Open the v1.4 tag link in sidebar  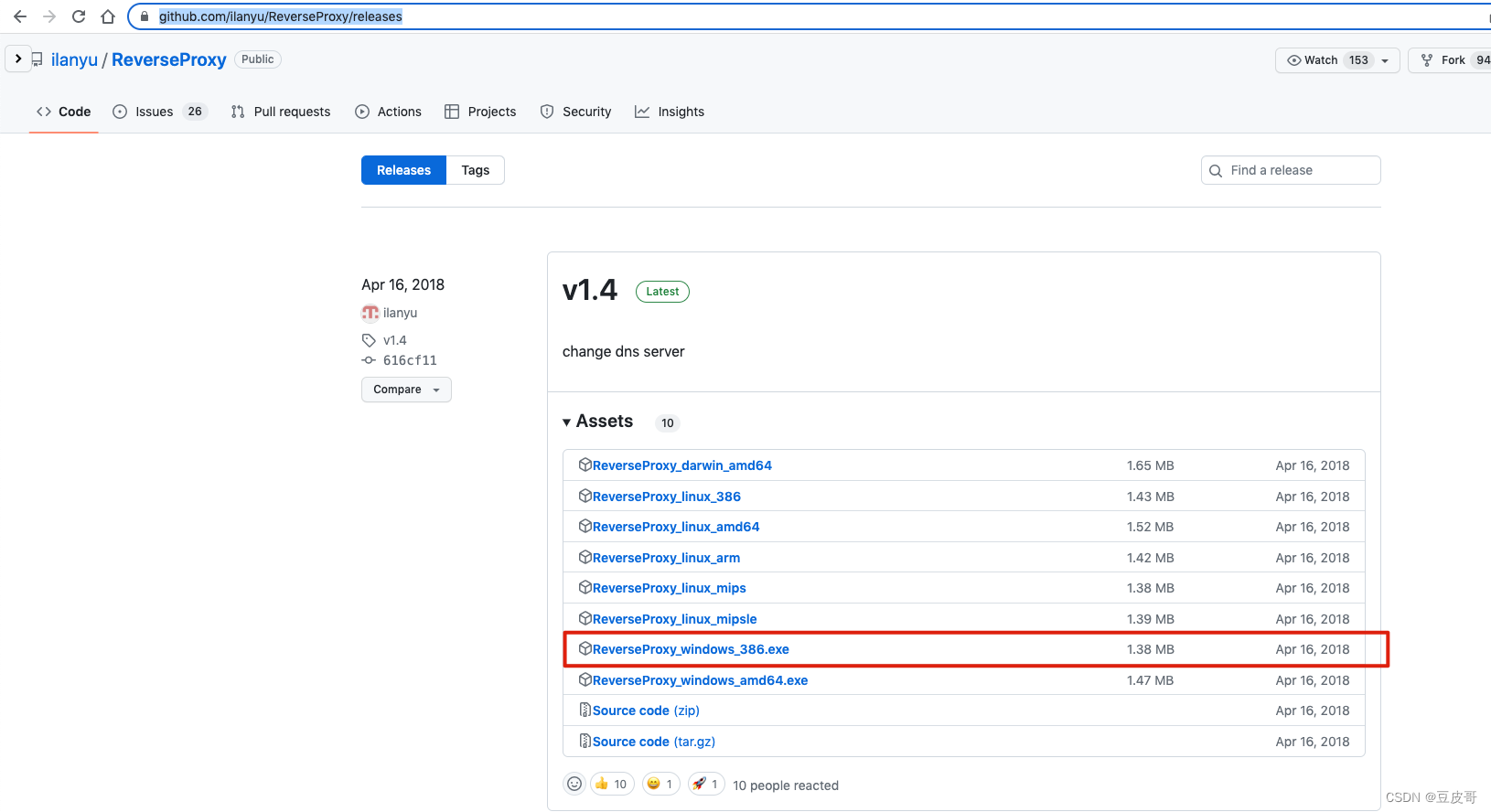pyautogui.click(x=395, y=340)
